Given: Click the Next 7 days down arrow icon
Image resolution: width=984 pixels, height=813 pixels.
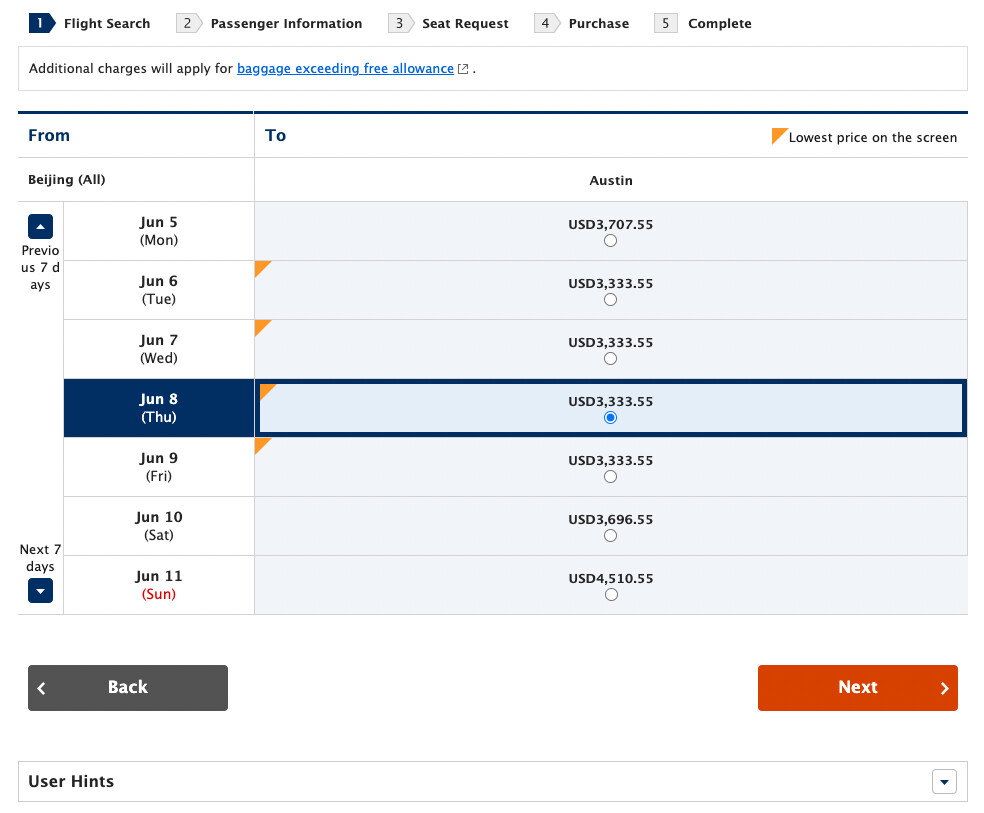Looking at the screenshot, I should click(x=40, y=590).
